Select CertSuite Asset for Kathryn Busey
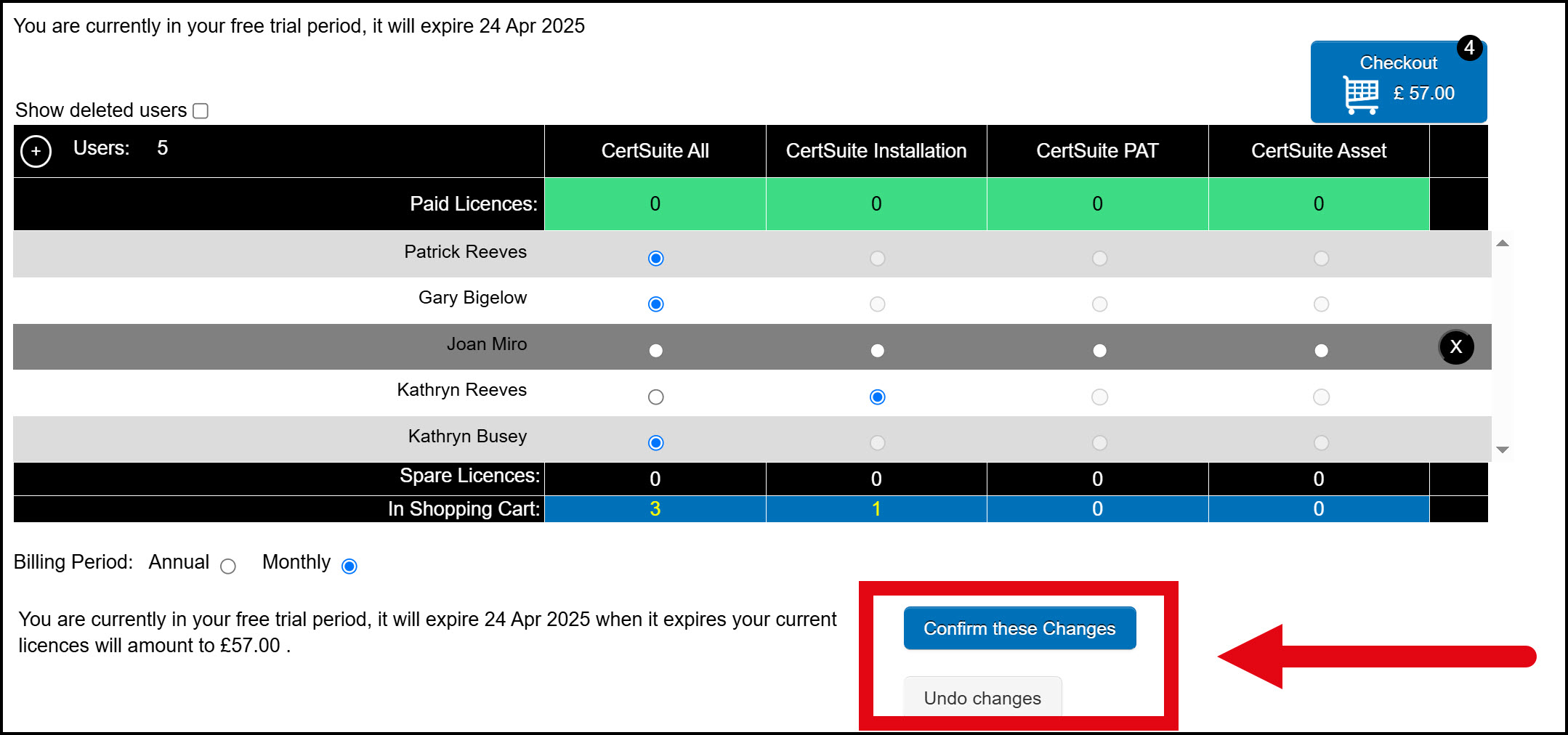 [1321, 443]
